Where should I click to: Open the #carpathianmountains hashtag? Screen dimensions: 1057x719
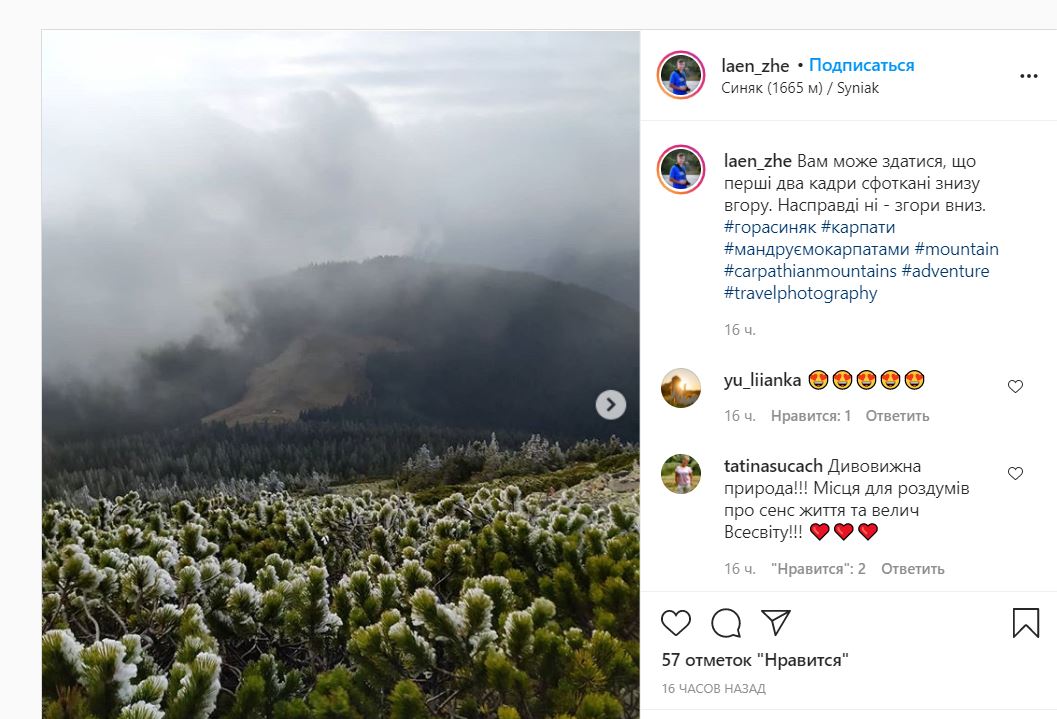(809, 271)
